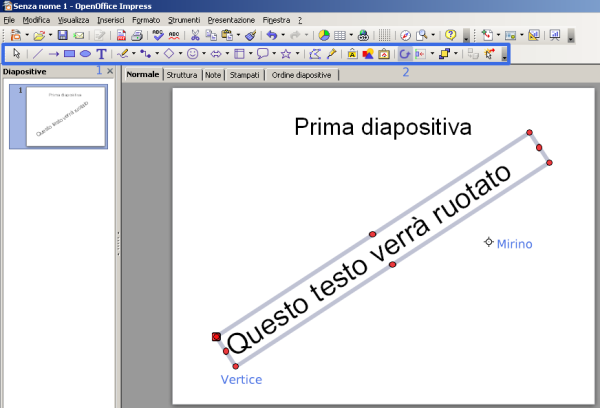Toggle Edit Points mode
The width and height of the screenshot is (600, 408).
click(x=316, y=54)
